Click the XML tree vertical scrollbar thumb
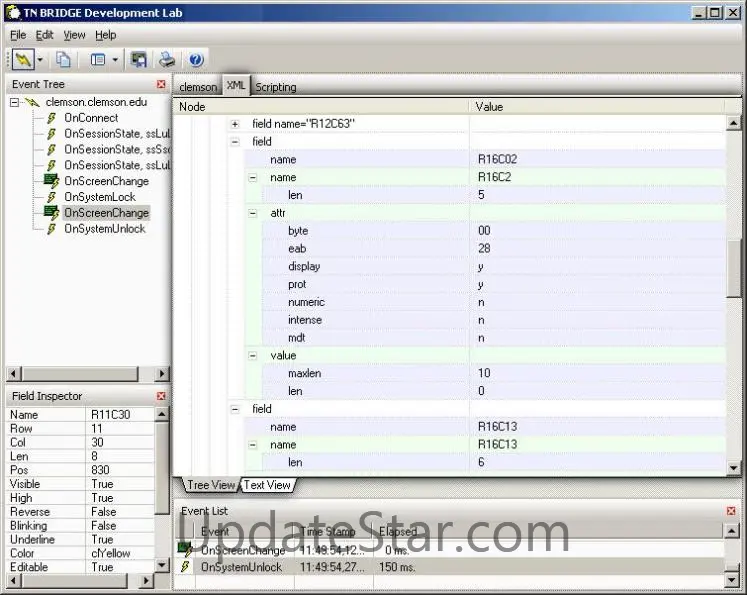Screen dimensions: 747x595 (733, 268)
